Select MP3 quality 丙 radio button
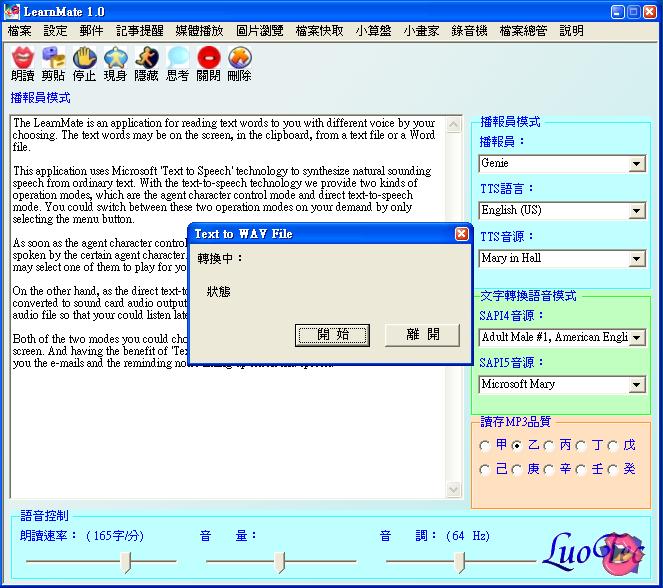Image resolution: width=663 pixels, height=588 pixels. point(549,446)
